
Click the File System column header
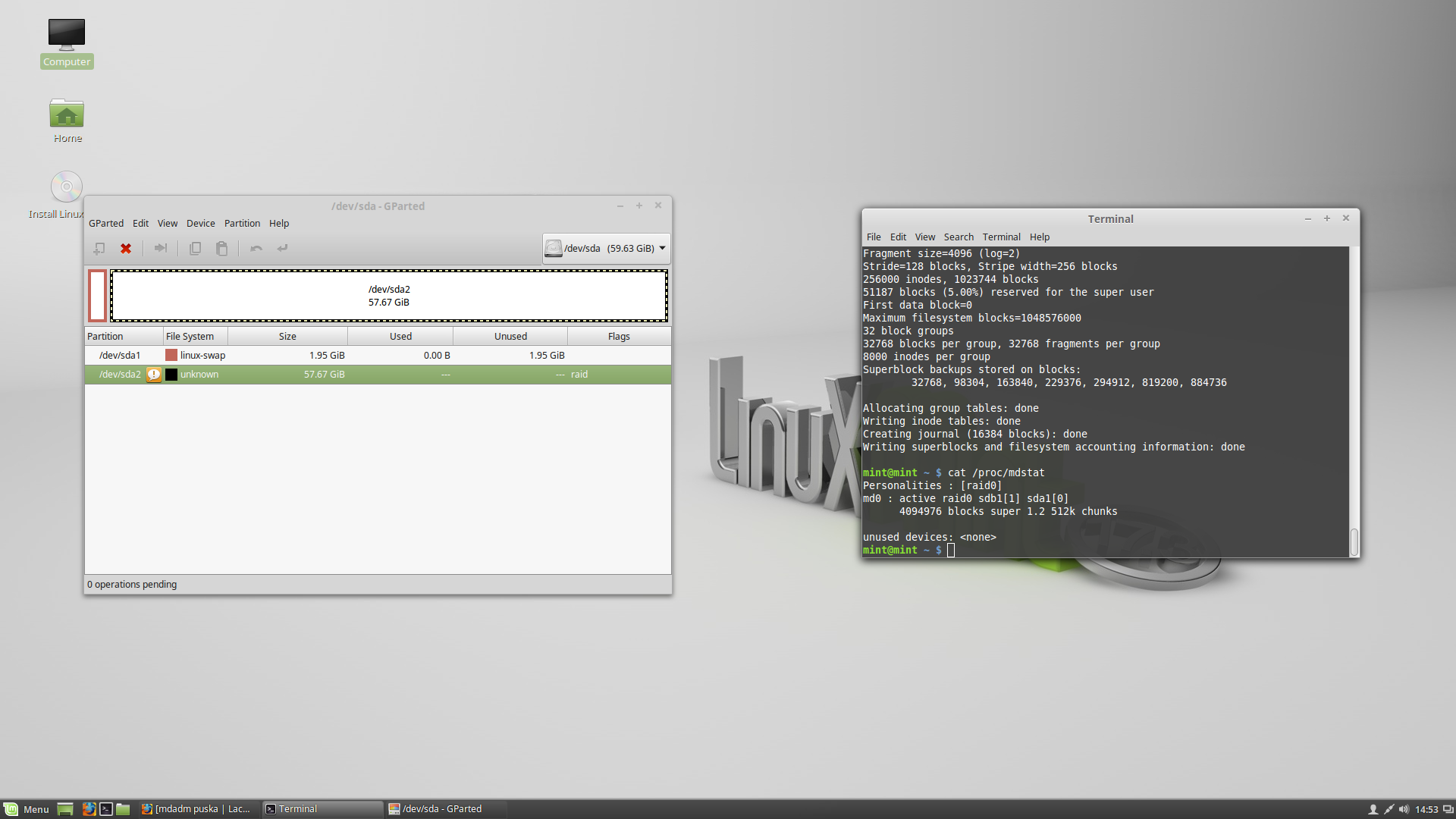196,336
